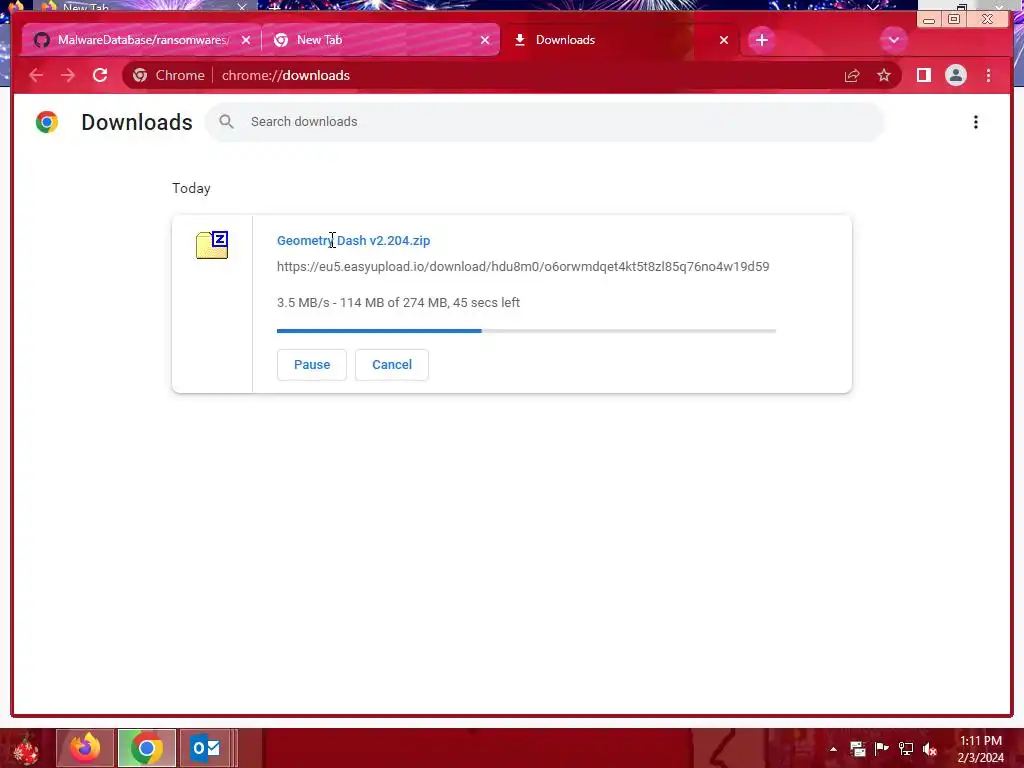This screenshot has height=768, width=1024.
Task: Cancel the Geometry Dash download
Action: tap(392, 364)
